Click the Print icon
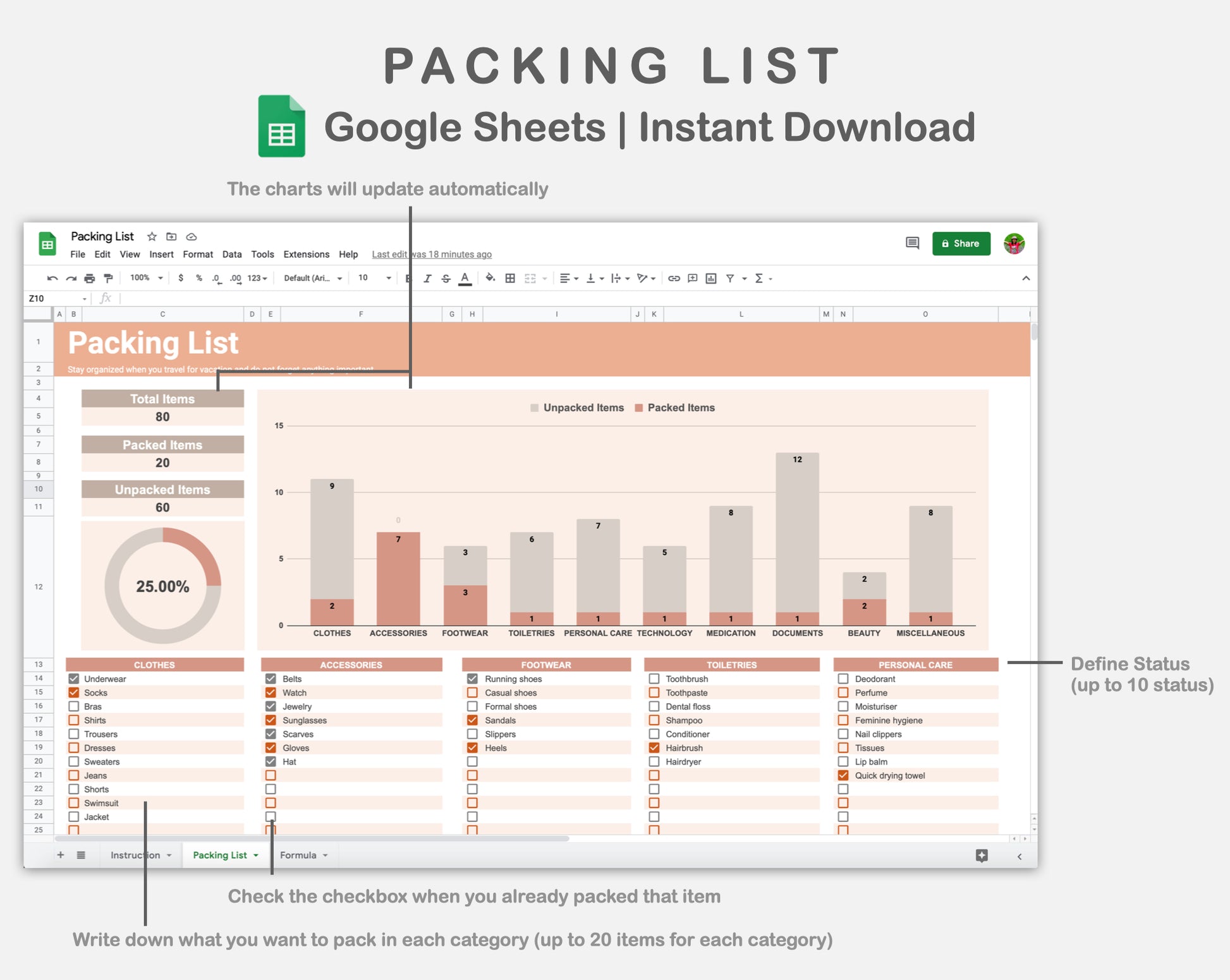Viewport: 1230px width, 980px height. 90,279
